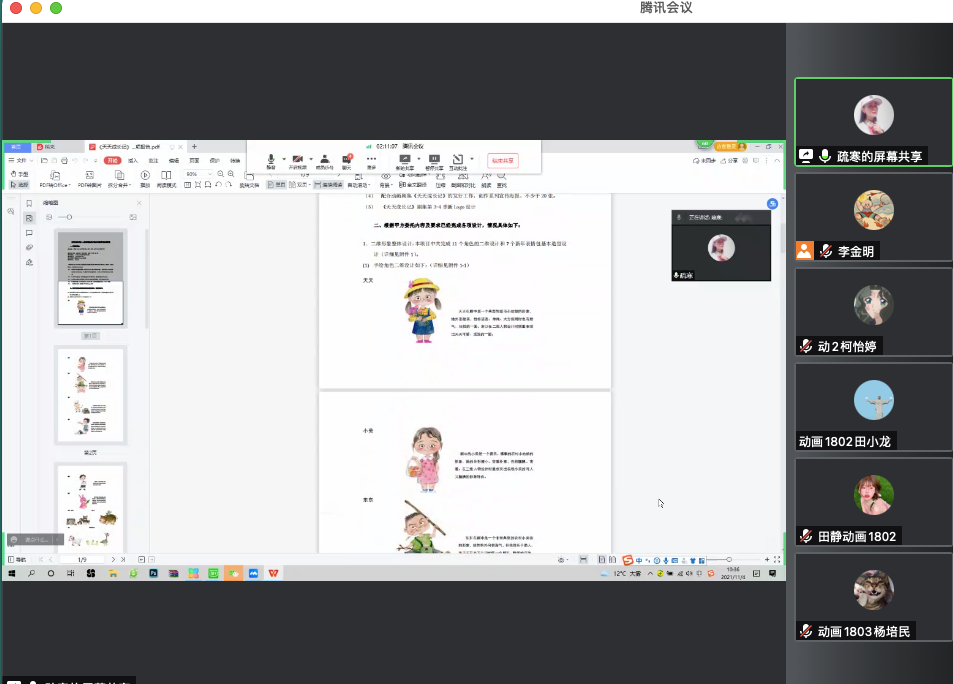
Task: Open the chat icon with notification badge
Action: 347,159
